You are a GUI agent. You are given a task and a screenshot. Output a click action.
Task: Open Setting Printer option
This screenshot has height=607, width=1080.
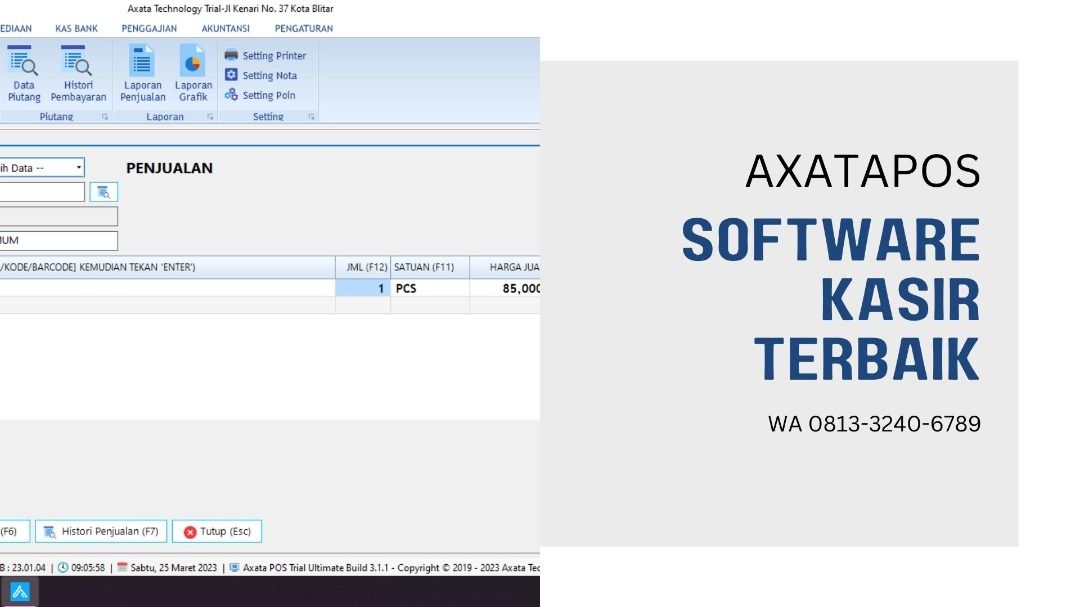click(266, 56)
